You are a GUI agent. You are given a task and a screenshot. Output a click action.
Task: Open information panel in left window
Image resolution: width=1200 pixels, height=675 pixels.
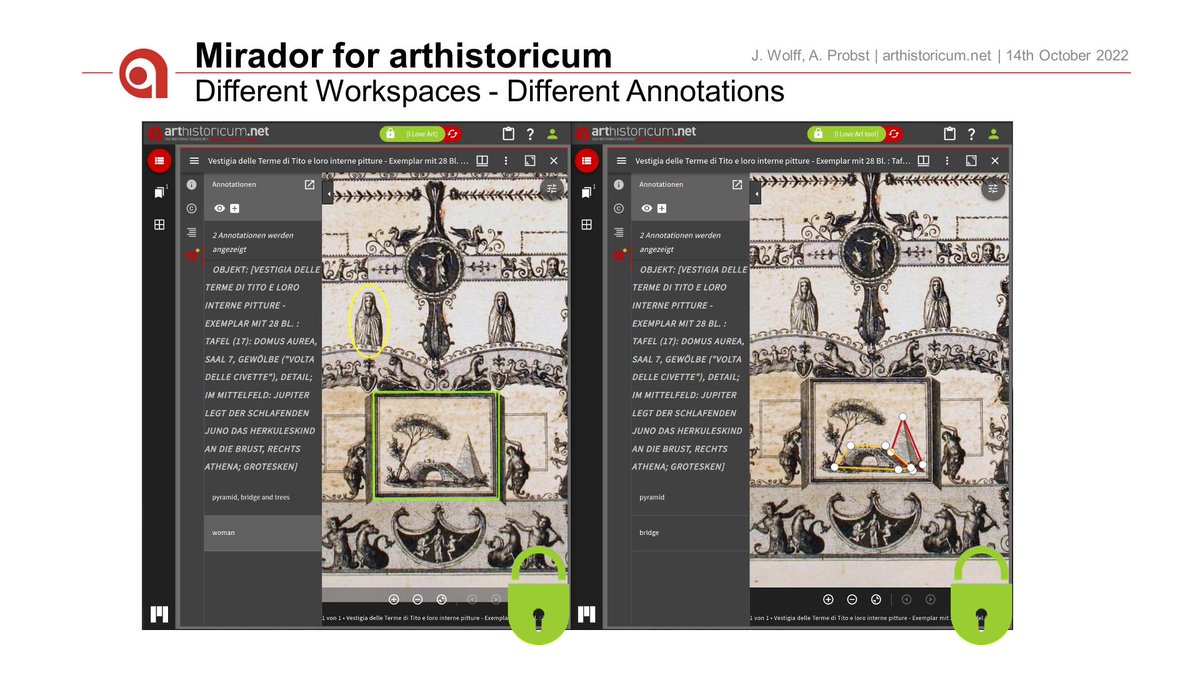pos(191,185)
